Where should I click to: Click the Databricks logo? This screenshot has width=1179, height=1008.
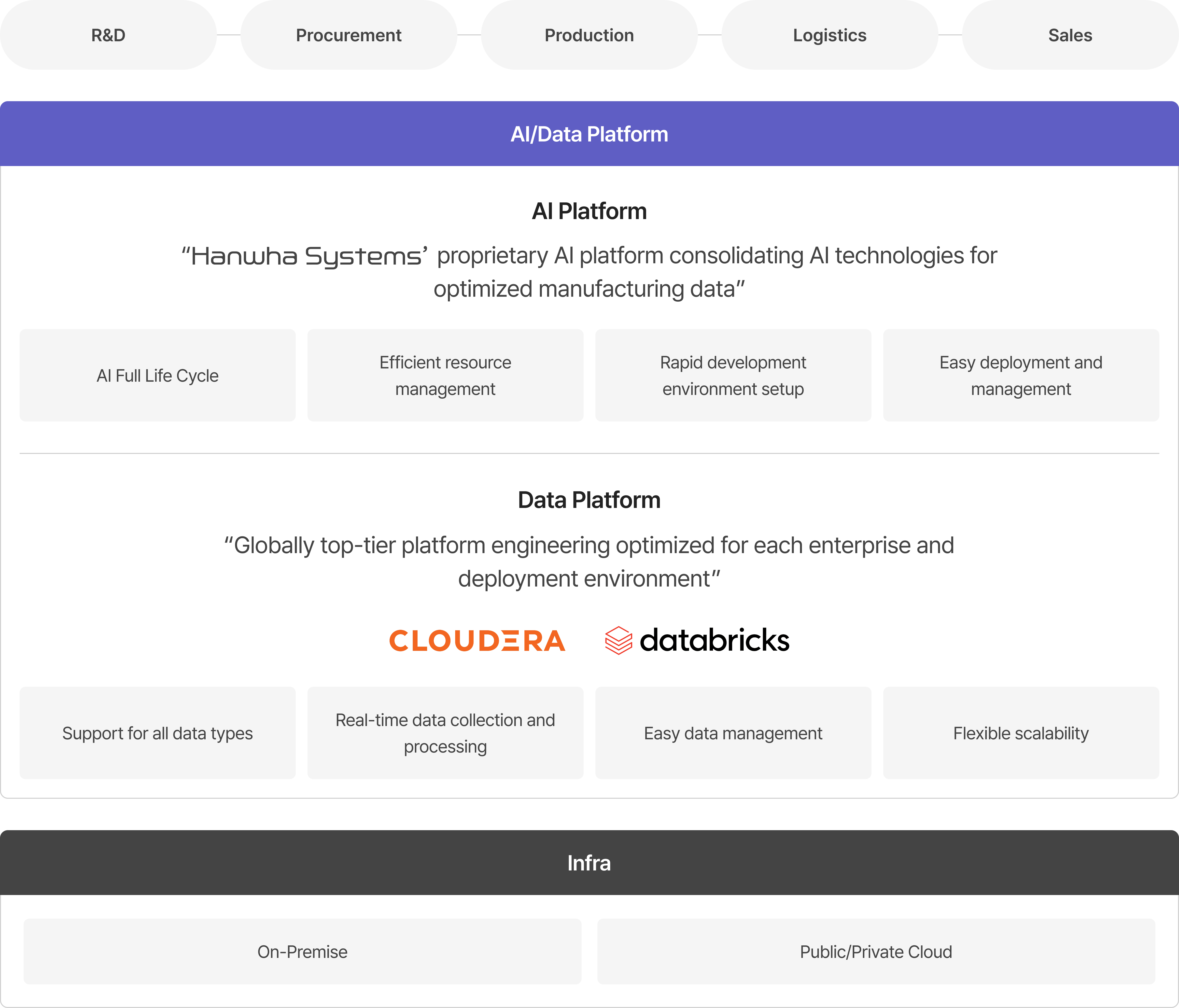coord(697,641)
